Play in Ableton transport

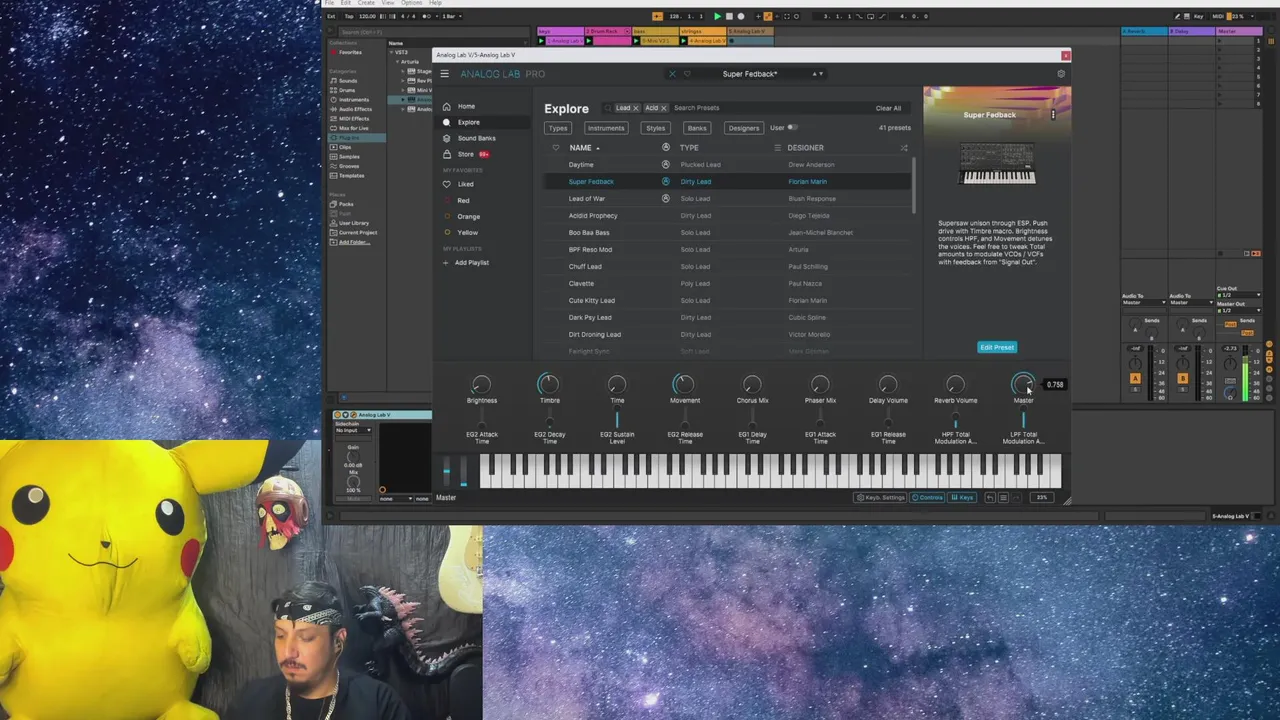(717, 16)
